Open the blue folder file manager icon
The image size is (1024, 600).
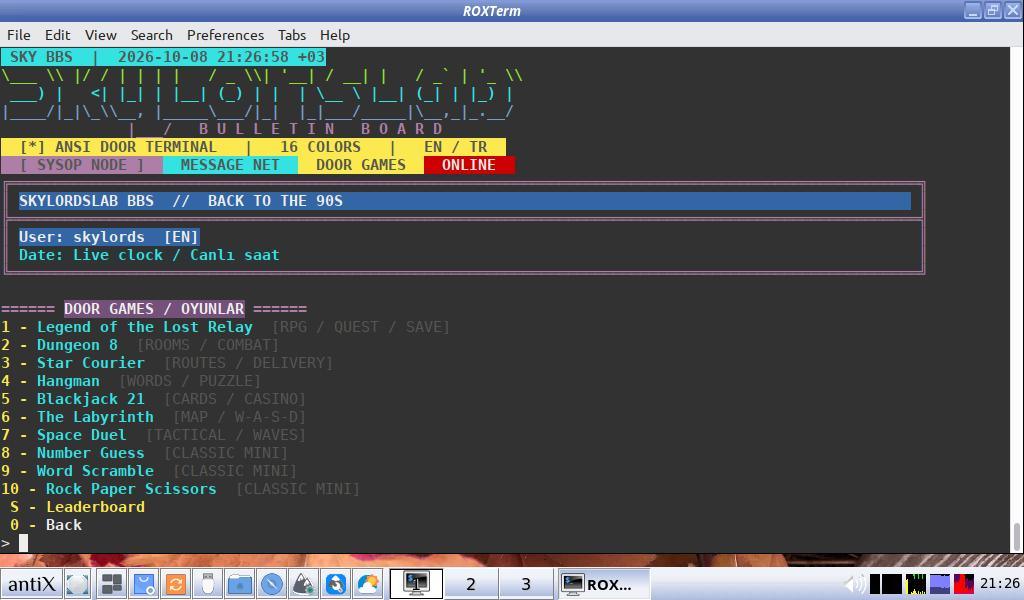[240, 584]
